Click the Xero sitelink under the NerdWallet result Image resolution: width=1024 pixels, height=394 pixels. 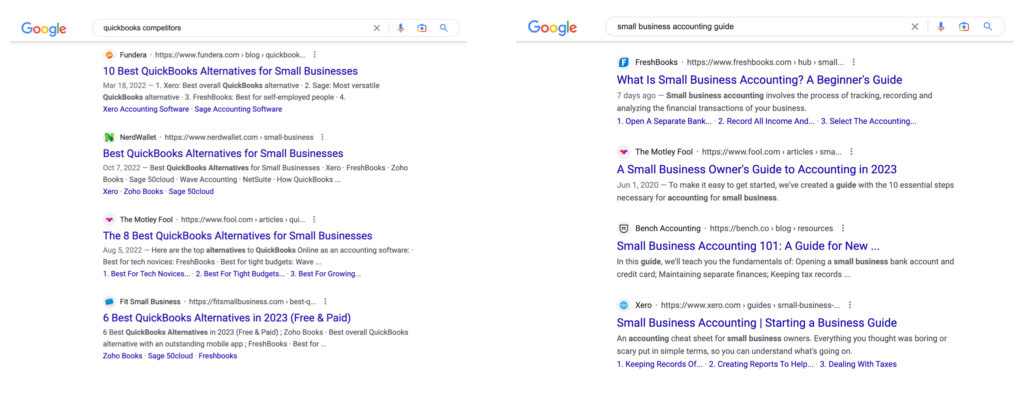pos(110,191)
